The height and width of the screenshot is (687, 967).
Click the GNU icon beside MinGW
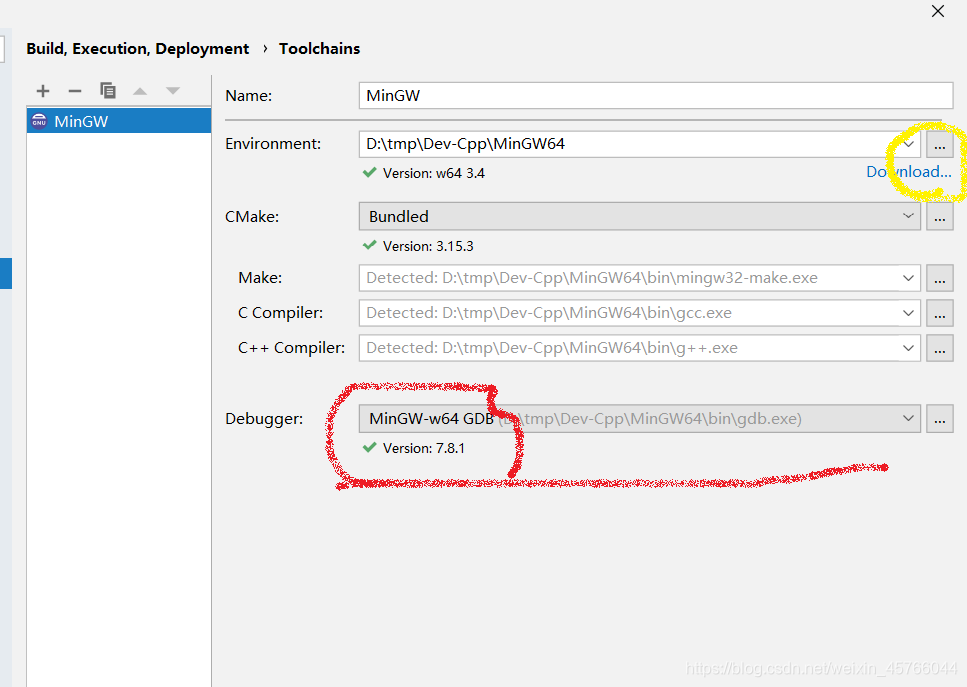point(39,121)
